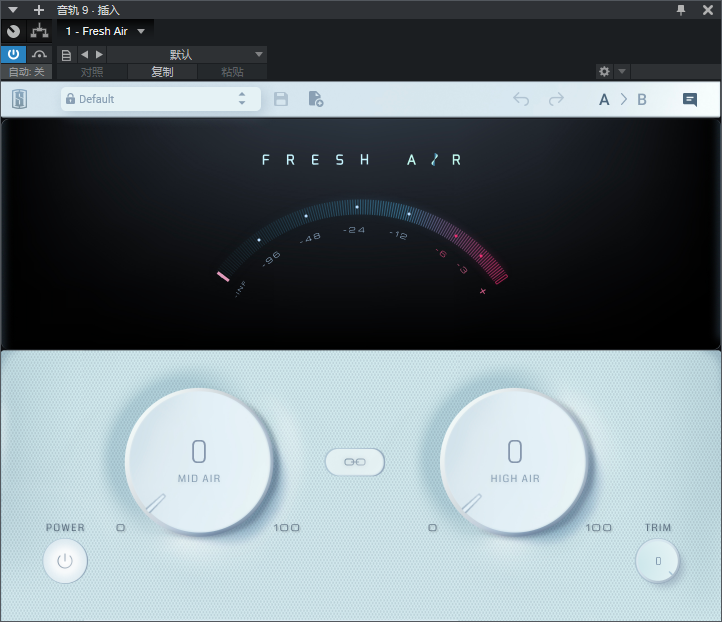Viewport: 722px width, 622px height.
Task: Toggle the blue plugin bypass power button
Action: pos(13,55)
